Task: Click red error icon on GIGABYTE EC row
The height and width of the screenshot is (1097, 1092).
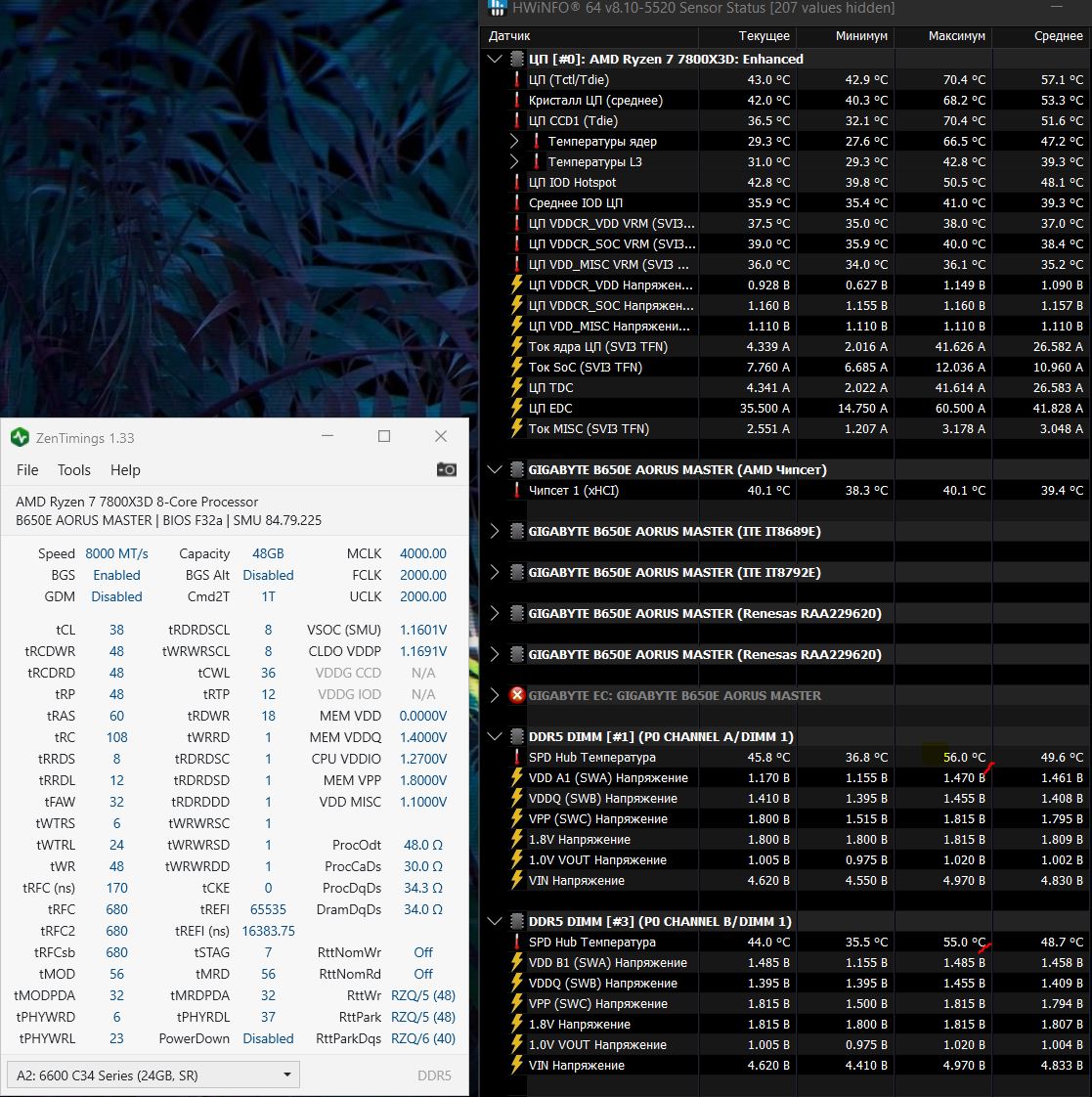Action: pyautogui.click(x=517, y=695)
